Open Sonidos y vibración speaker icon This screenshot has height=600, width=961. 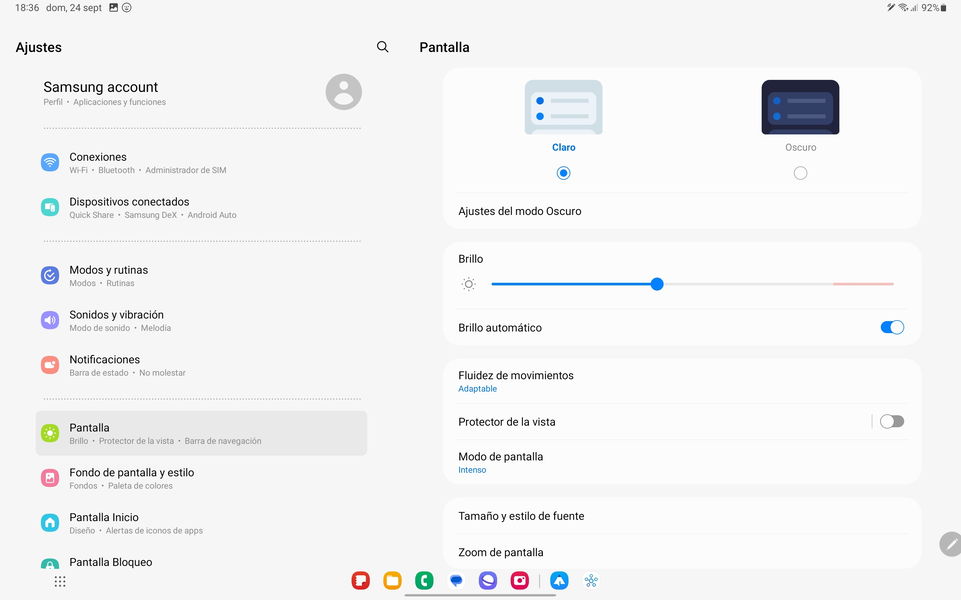[50, 320]
